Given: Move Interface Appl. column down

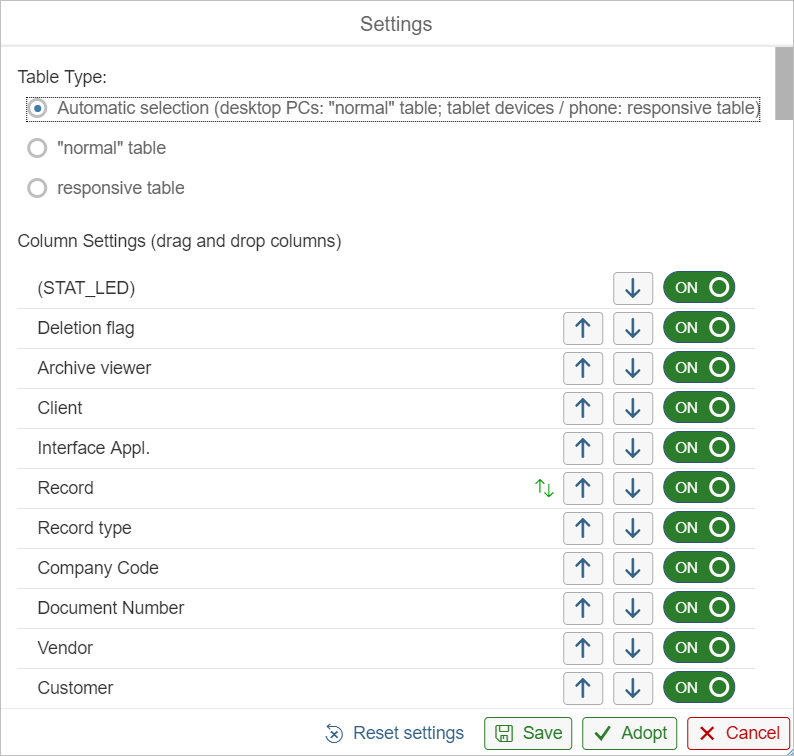Looking at the screenshot, I should click(x=632, y=448).
